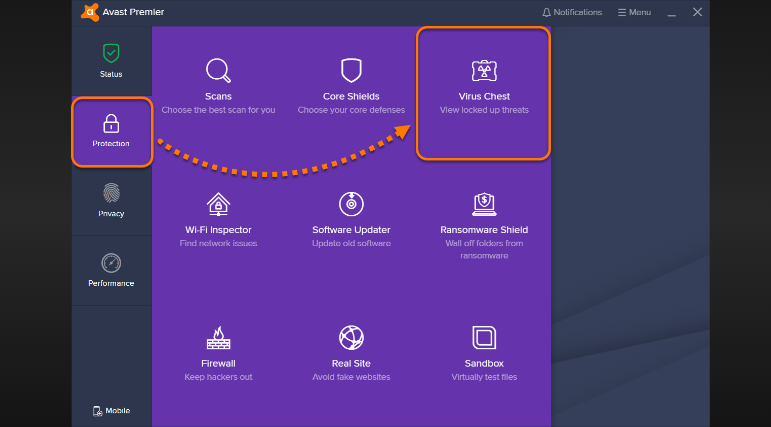Open the Firewall brick wall icon
The width and height of the screenshot is (771, 427).
pyautogui.click(x=218, y=337)
